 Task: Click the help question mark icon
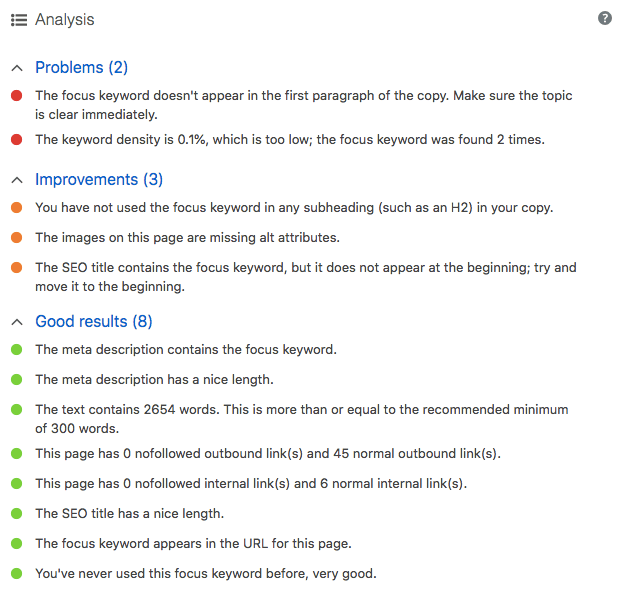tap(605, 19)
